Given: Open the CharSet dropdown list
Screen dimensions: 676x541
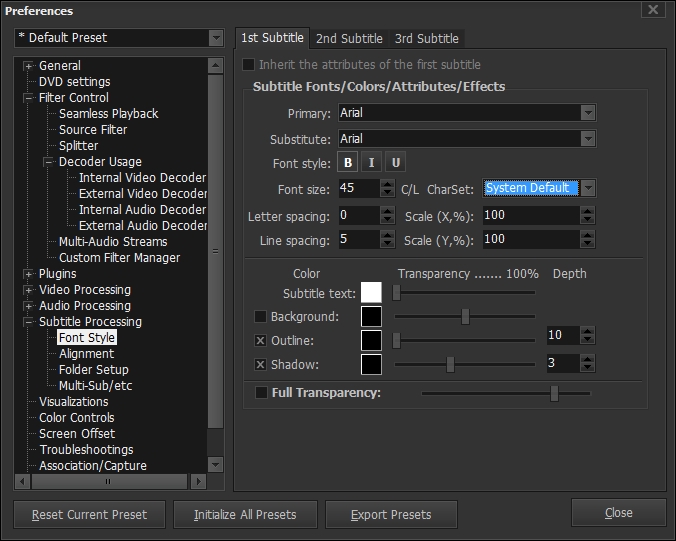Looking at the screenshot, I should pos(588,188).
